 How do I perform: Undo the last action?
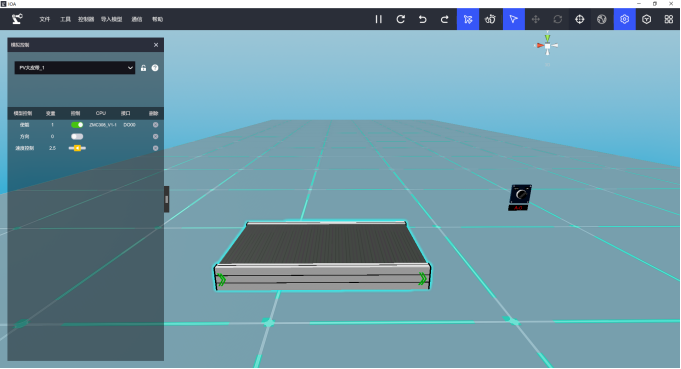pos(423,19)
